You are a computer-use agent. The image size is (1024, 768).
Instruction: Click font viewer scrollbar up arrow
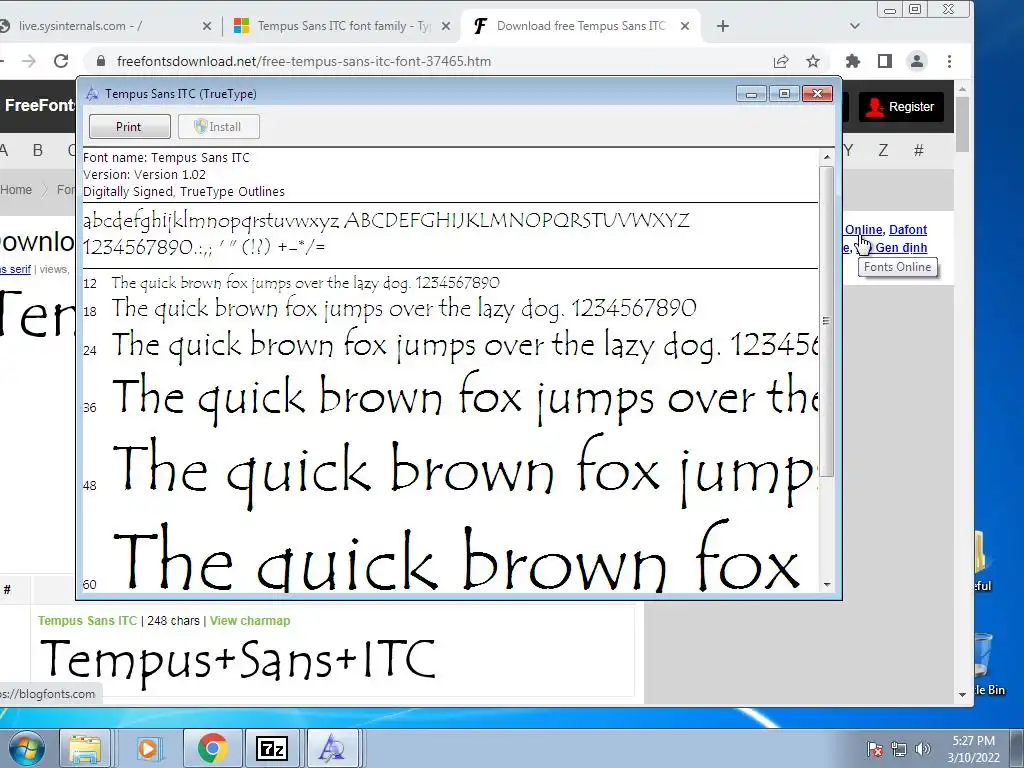[827, 157]
